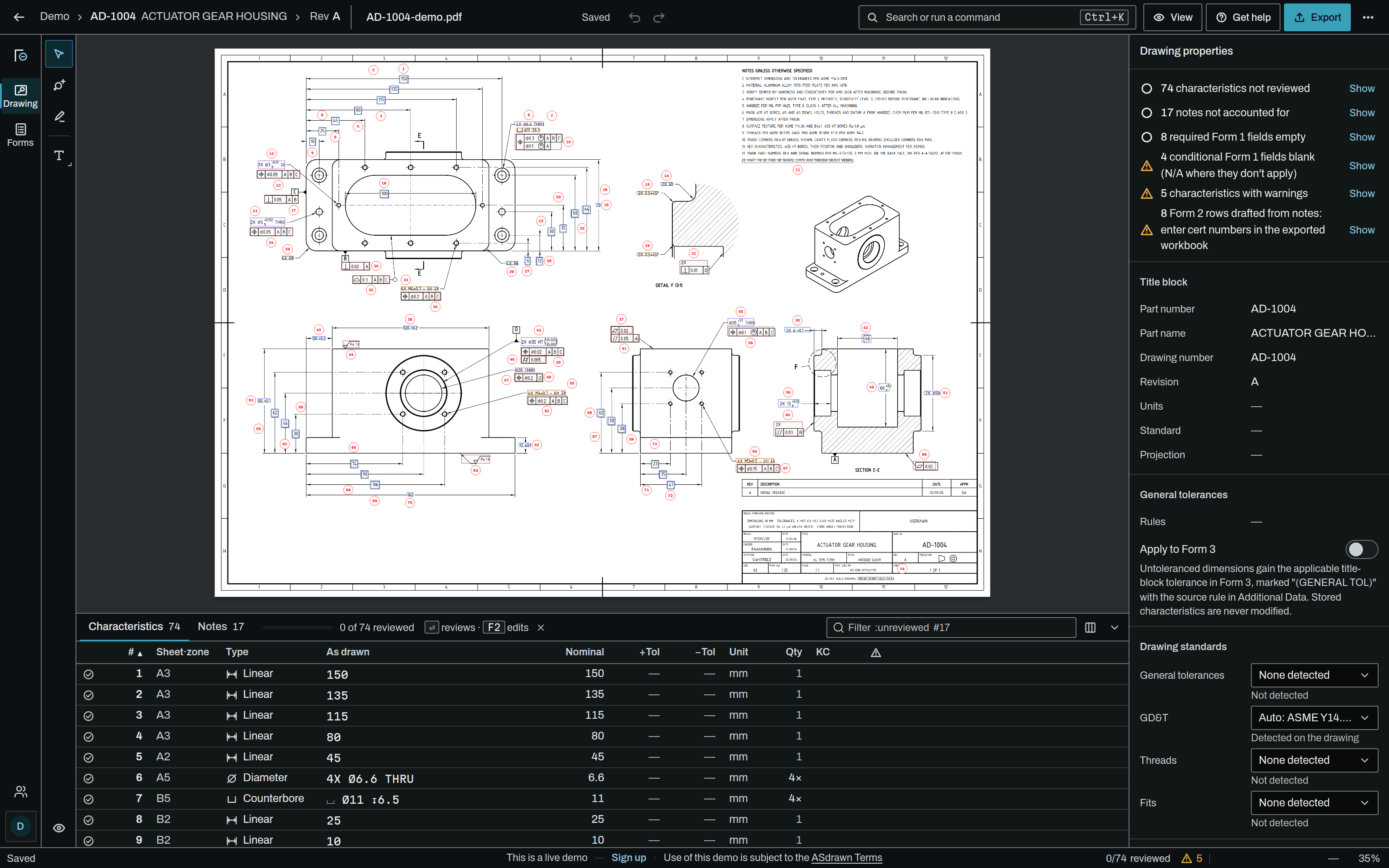The image size is (1389, 868).
Task: Open the Drawing sidebar tab
Action: click(20, 96)
